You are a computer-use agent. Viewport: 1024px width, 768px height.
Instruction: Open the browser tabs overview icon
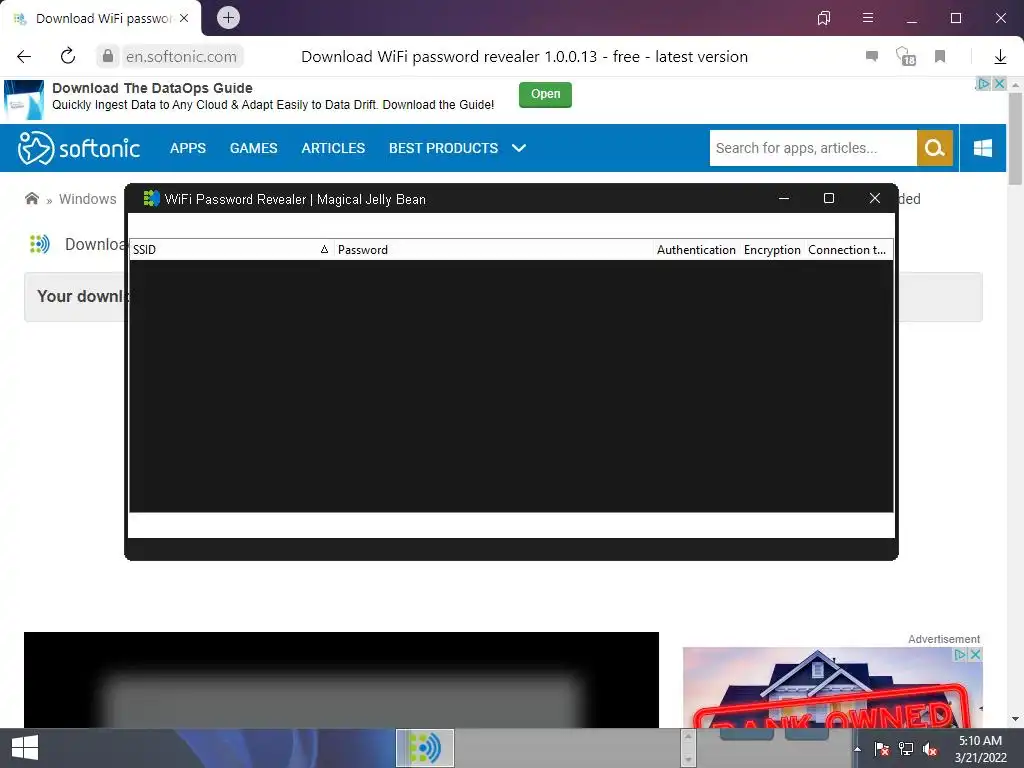824,18
